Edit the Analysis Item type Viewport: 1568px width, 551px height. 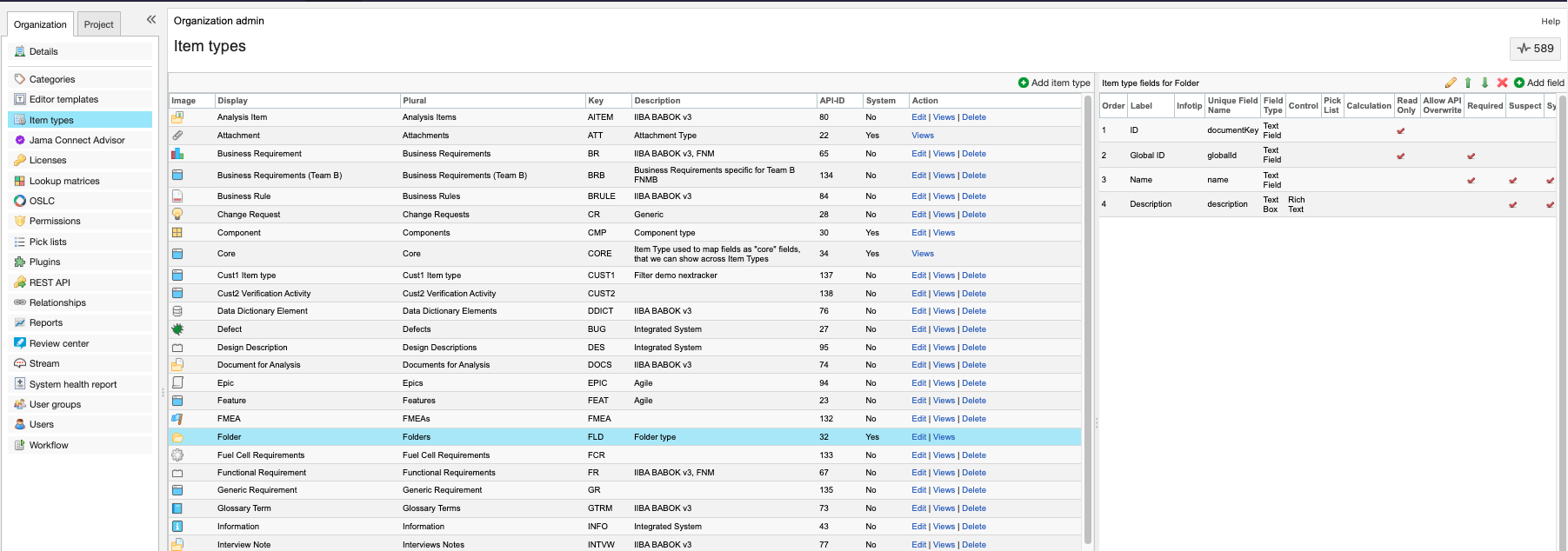[x=918, y=117]
